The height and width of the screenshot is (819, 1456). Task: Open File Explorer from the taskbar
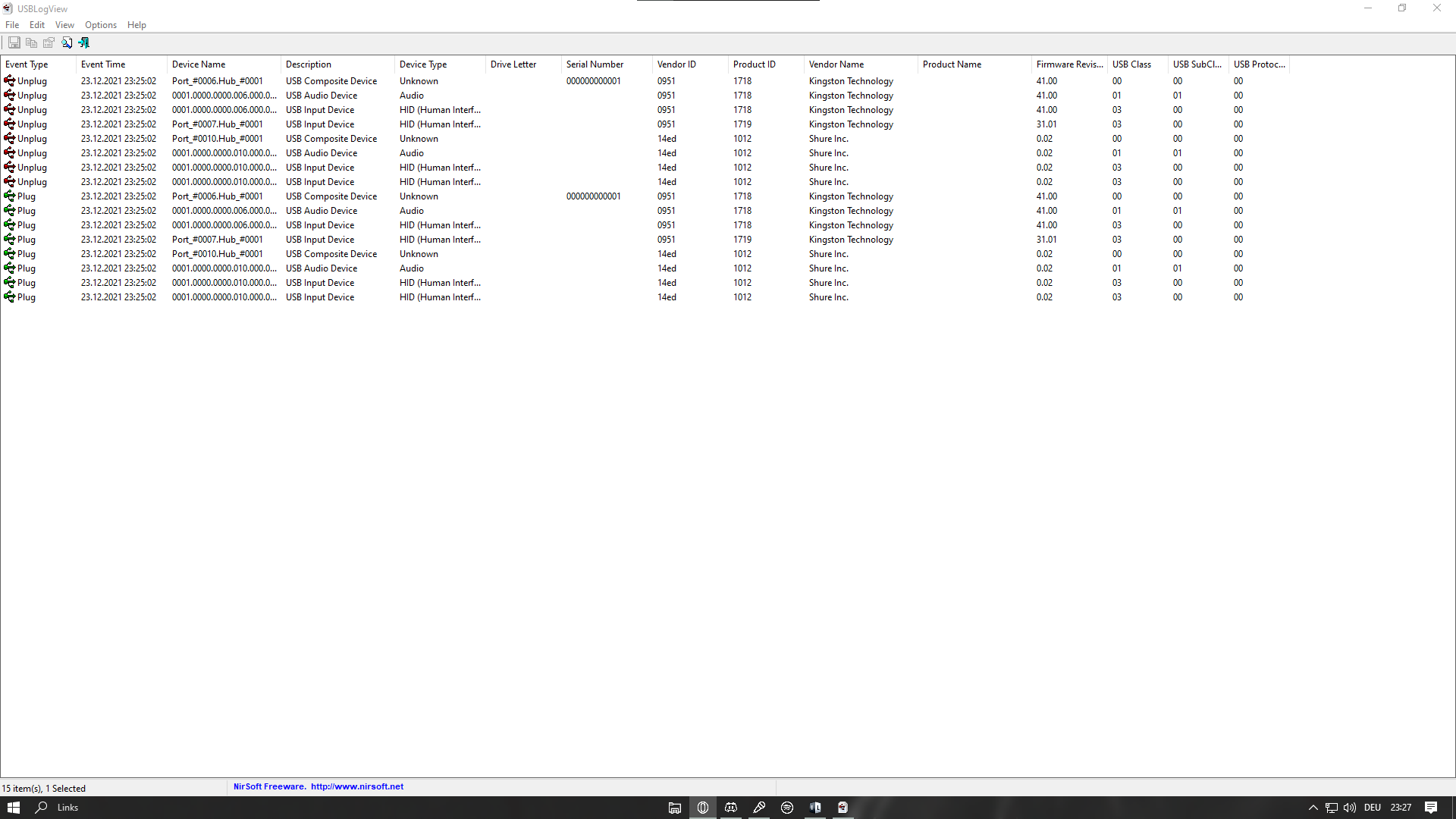tap(674, 808)
